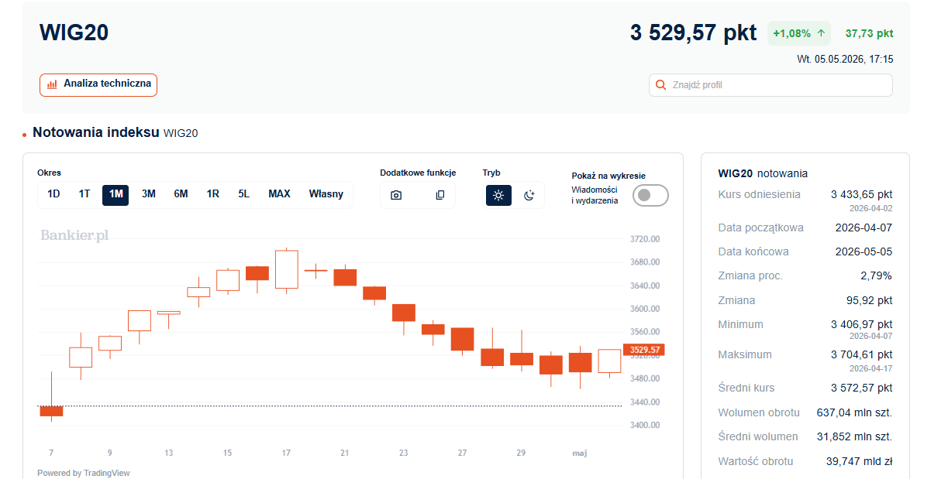Click the 3400.00 axis label

tap(644, 425)
